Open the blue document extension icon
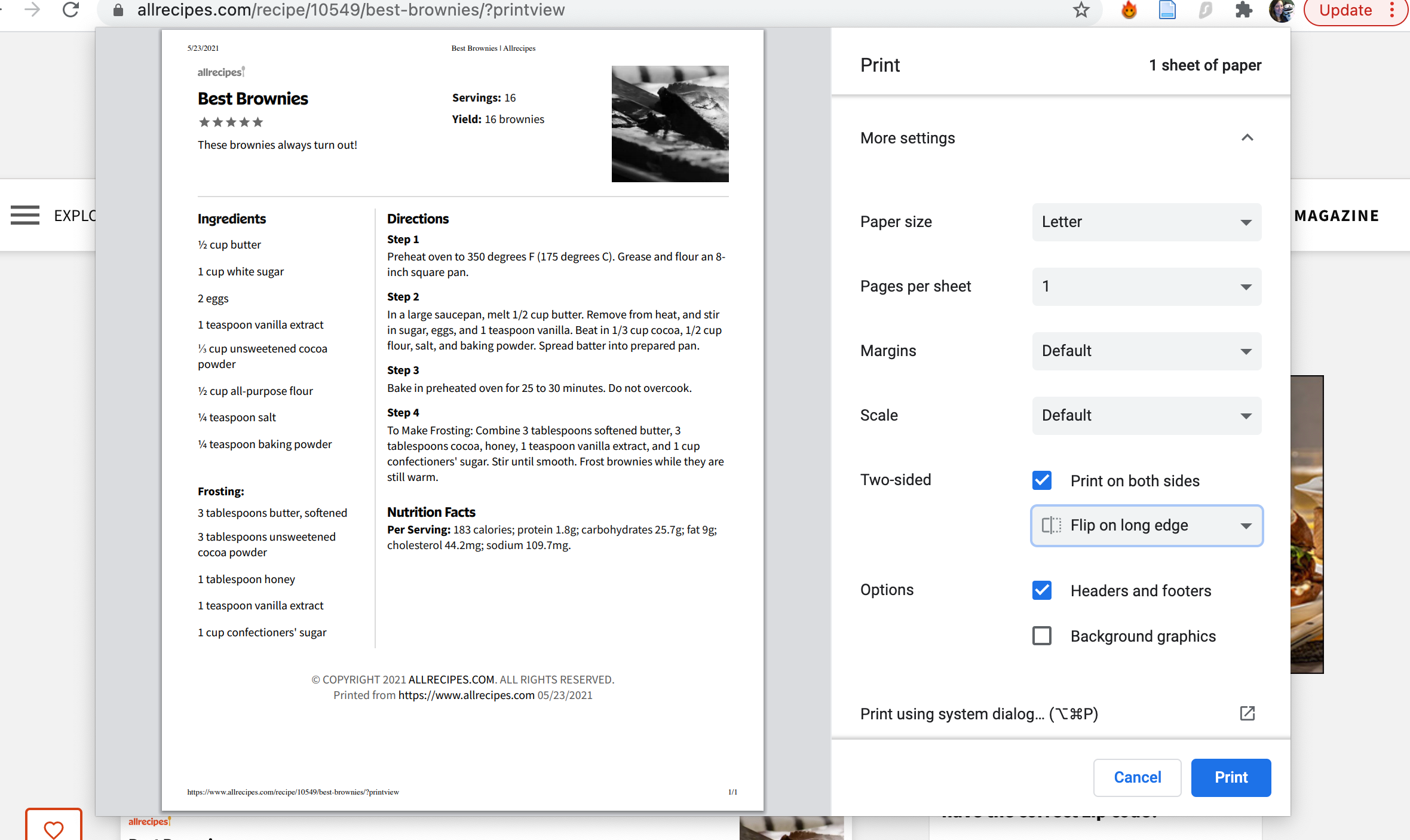Screen dimensions: 1410x840 1167,10
